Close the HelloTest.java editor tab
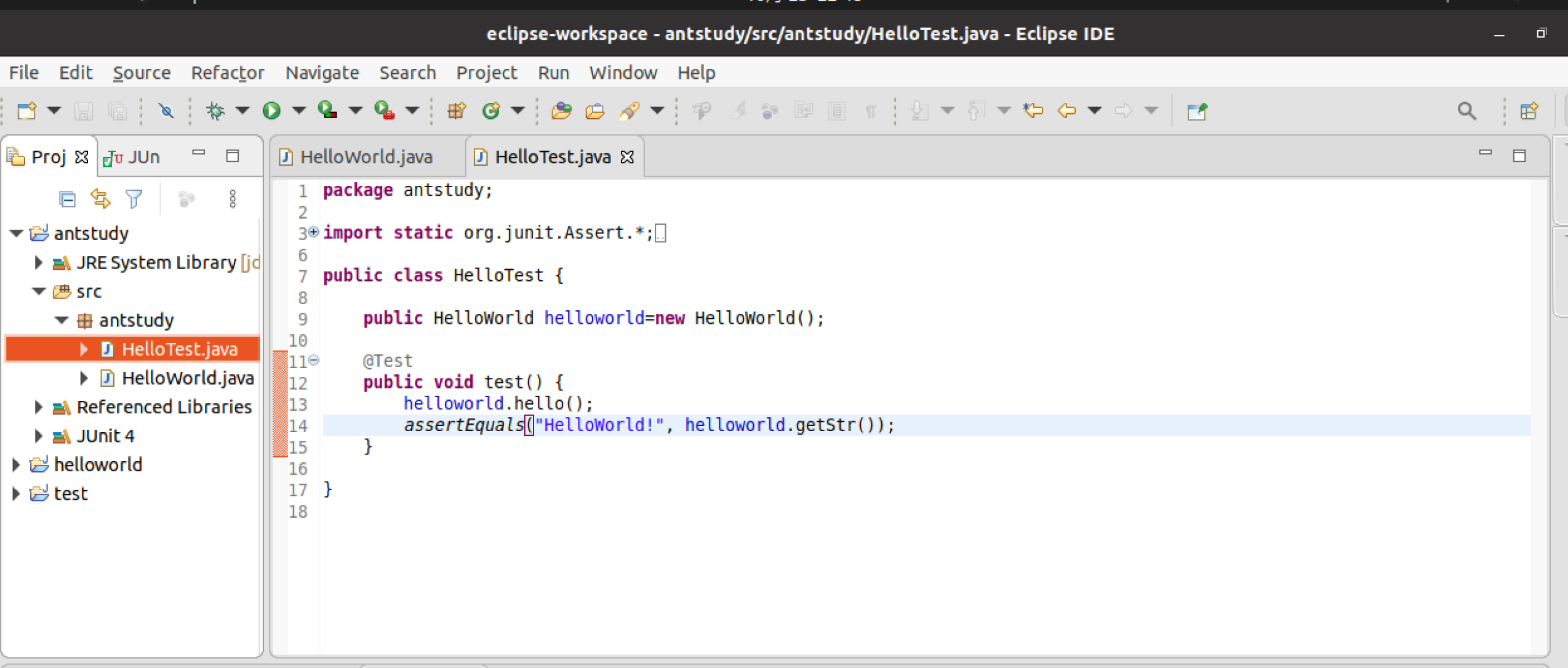 coord(627,158)
